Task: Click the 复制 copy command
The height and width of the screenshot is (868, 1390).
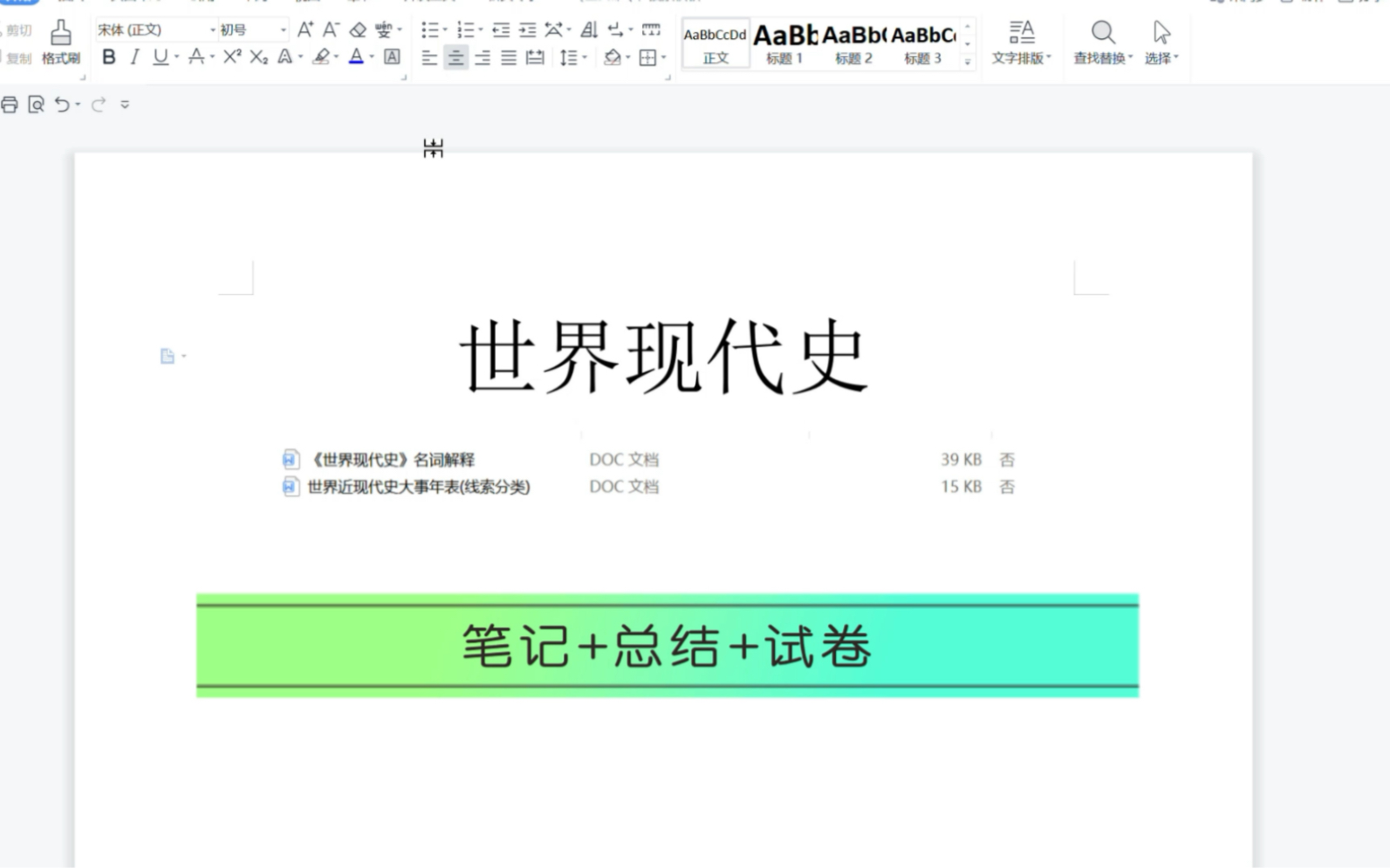Action: coord(17,58)
